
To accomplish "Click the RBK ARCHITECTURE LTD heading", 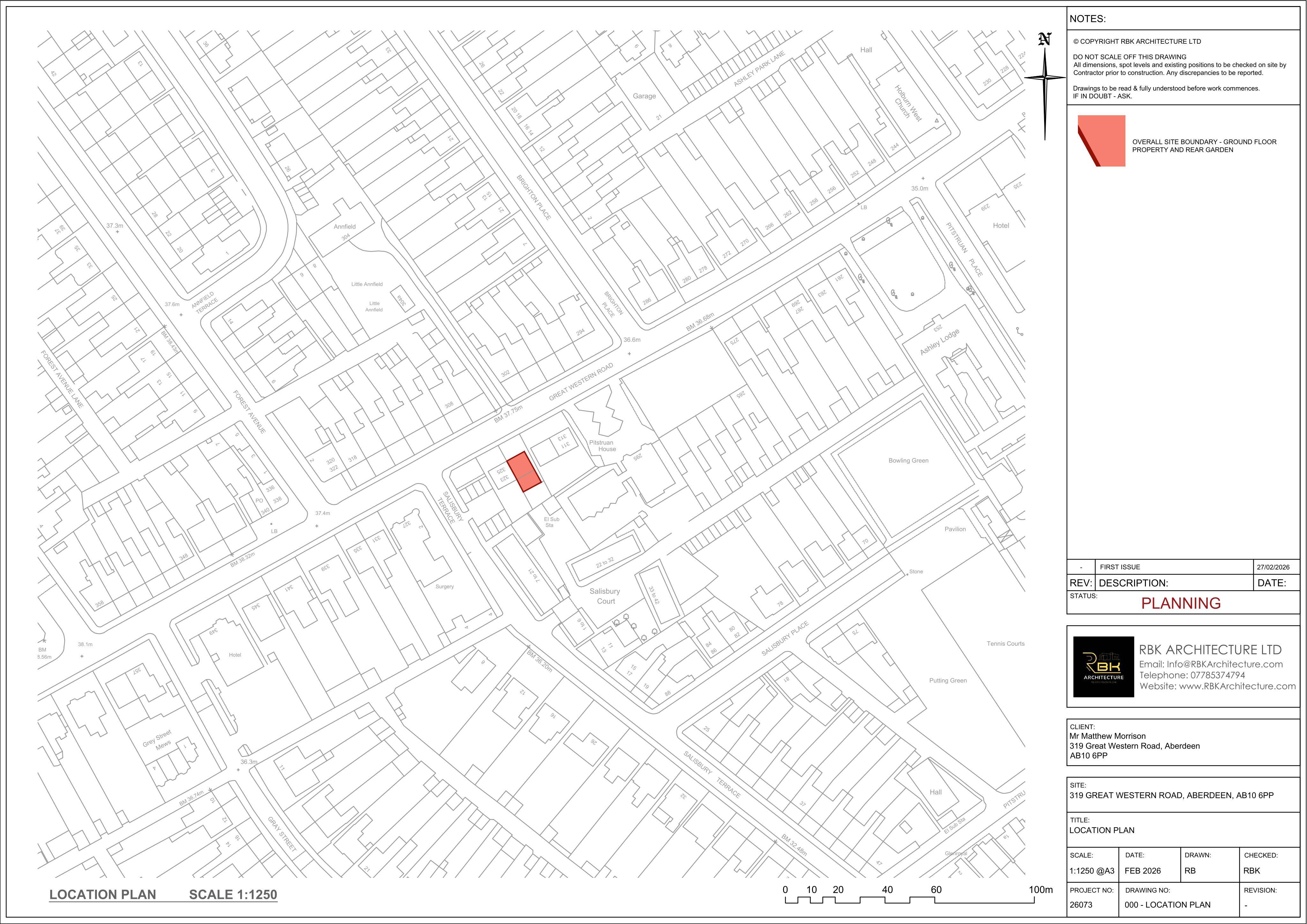I will (1210, 650).
